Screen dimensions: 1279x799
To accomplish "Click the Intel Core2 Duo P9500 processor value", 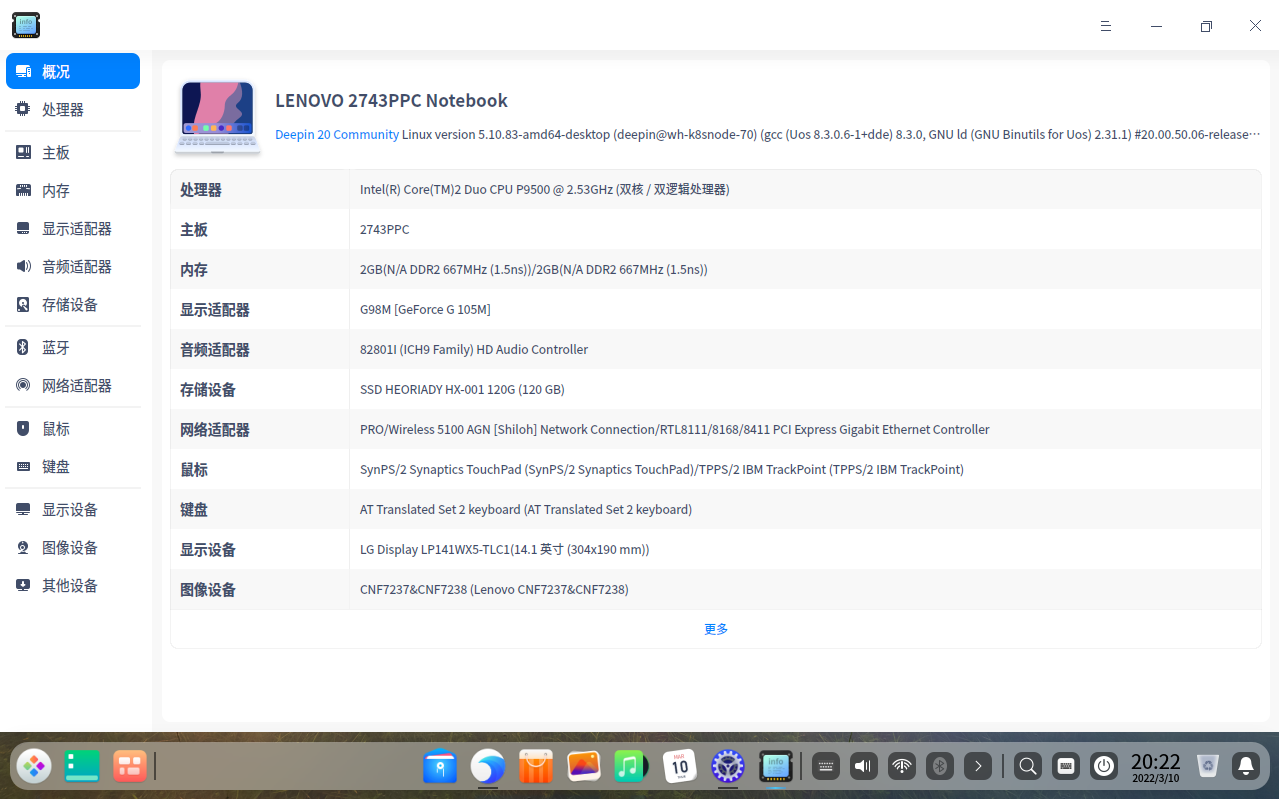I will coord(545,189).
